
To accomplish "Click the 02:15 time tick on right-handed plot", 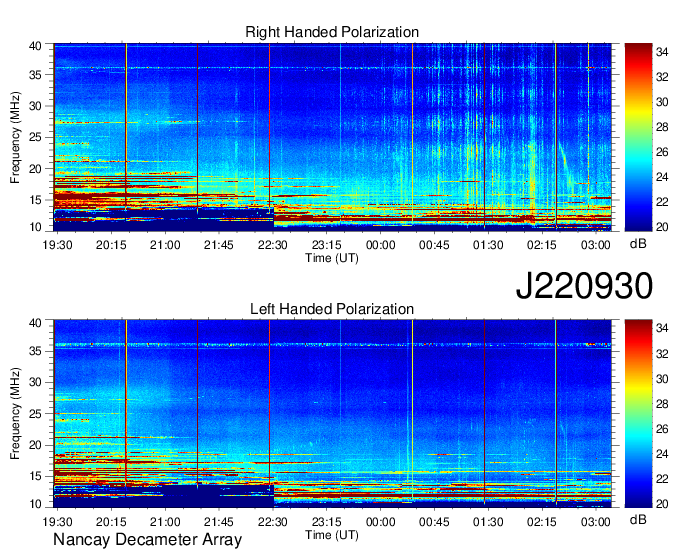I will click(x=542, y=245).
